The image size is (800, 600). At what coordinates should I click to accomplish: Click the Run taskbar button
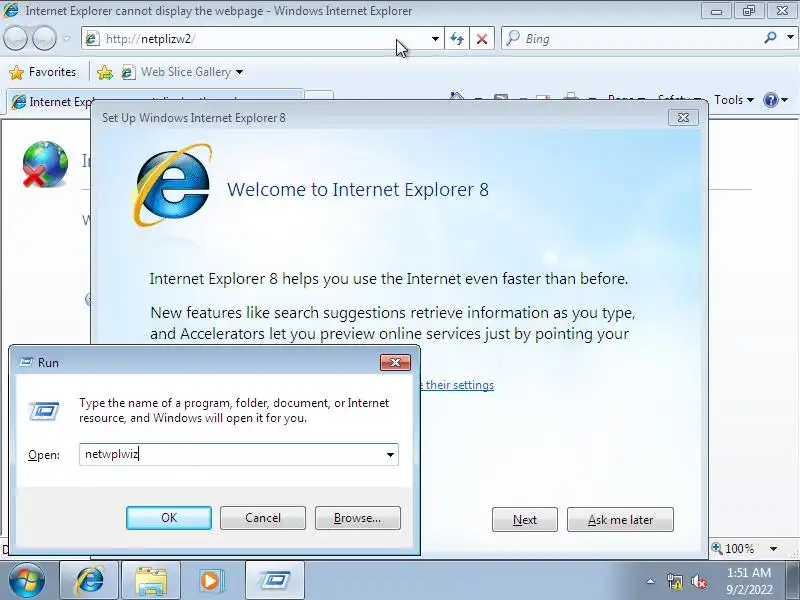pyautogui.click(x=274, y=580)
